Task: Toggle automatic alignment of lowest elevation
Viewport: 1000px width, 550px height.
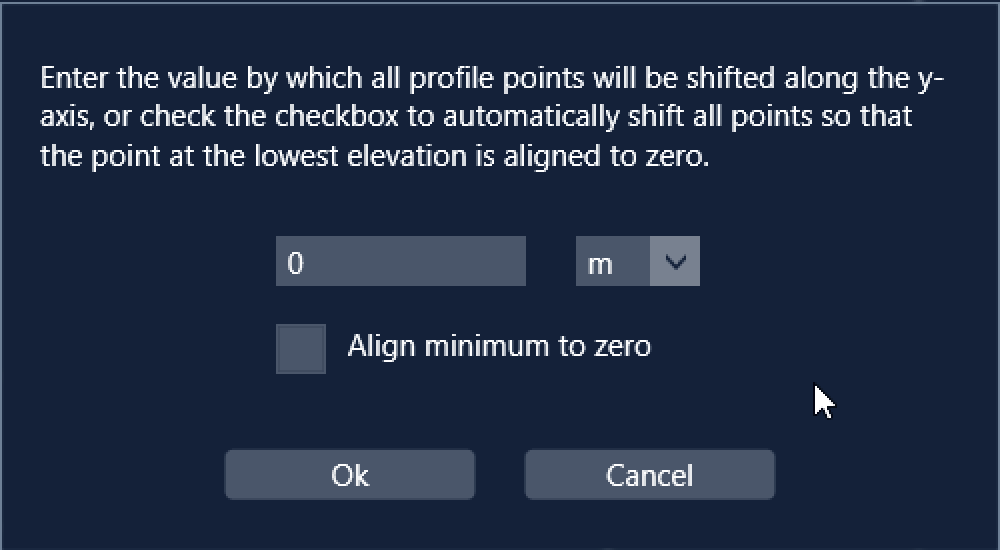Action: point(300,348)
